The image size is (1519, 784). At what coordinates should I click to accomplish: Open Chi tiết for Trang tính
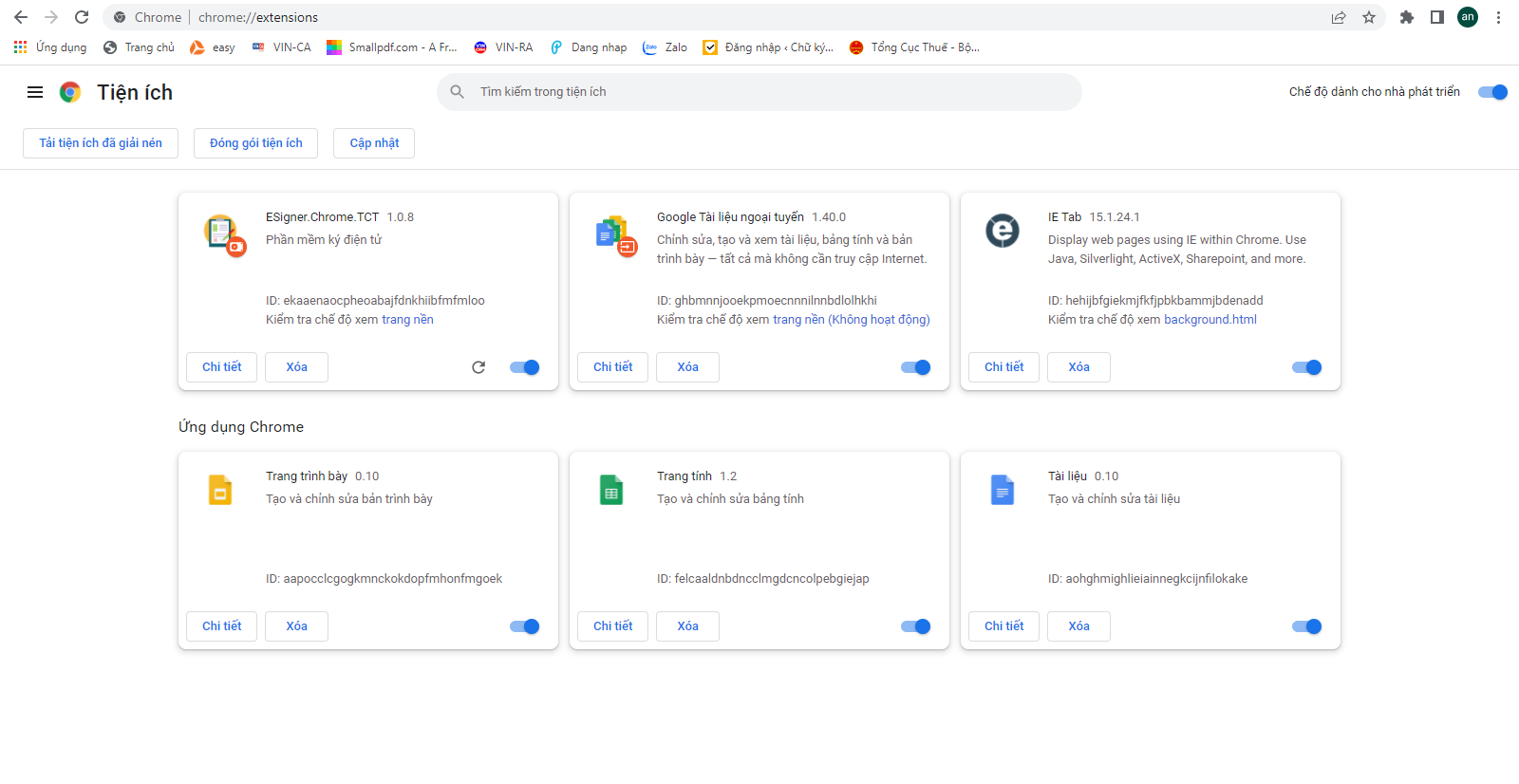click(612, 626)
